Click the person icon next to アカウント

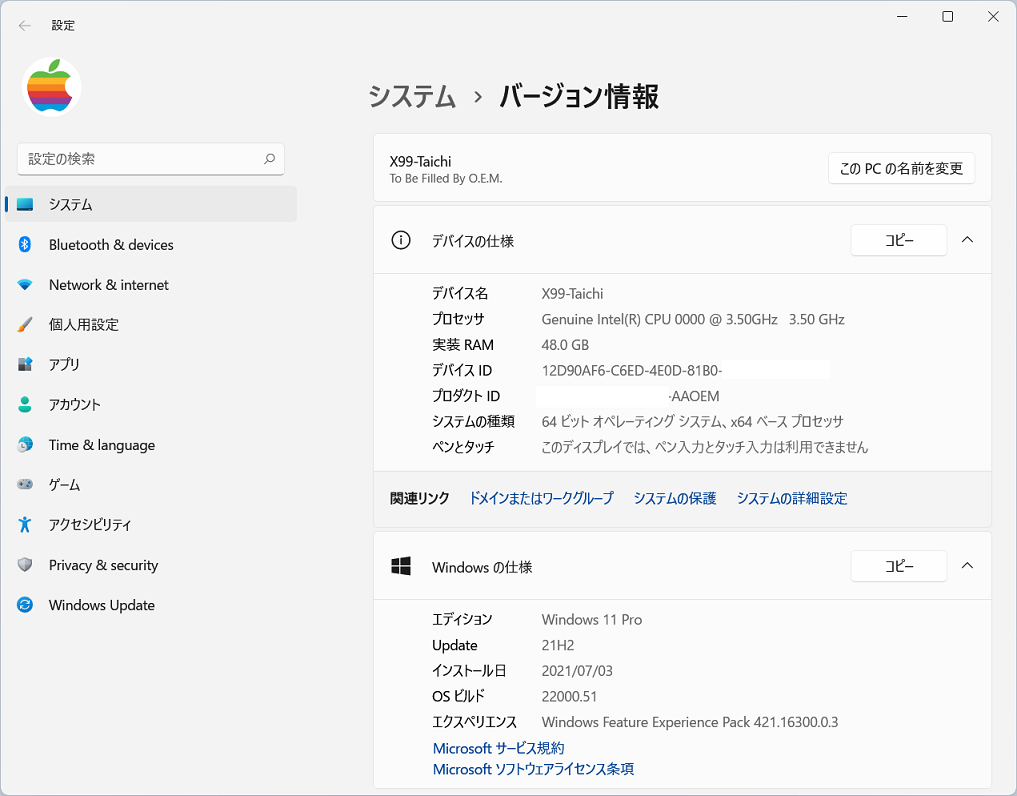pyautogui.click(x=25, y=405)
